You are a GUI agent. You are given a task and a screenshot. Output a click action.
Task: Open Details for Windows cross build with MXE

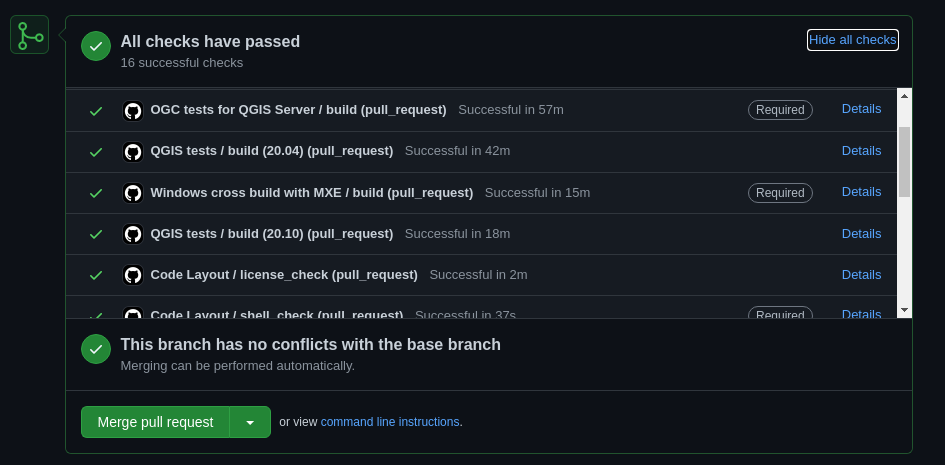[861, 192]
